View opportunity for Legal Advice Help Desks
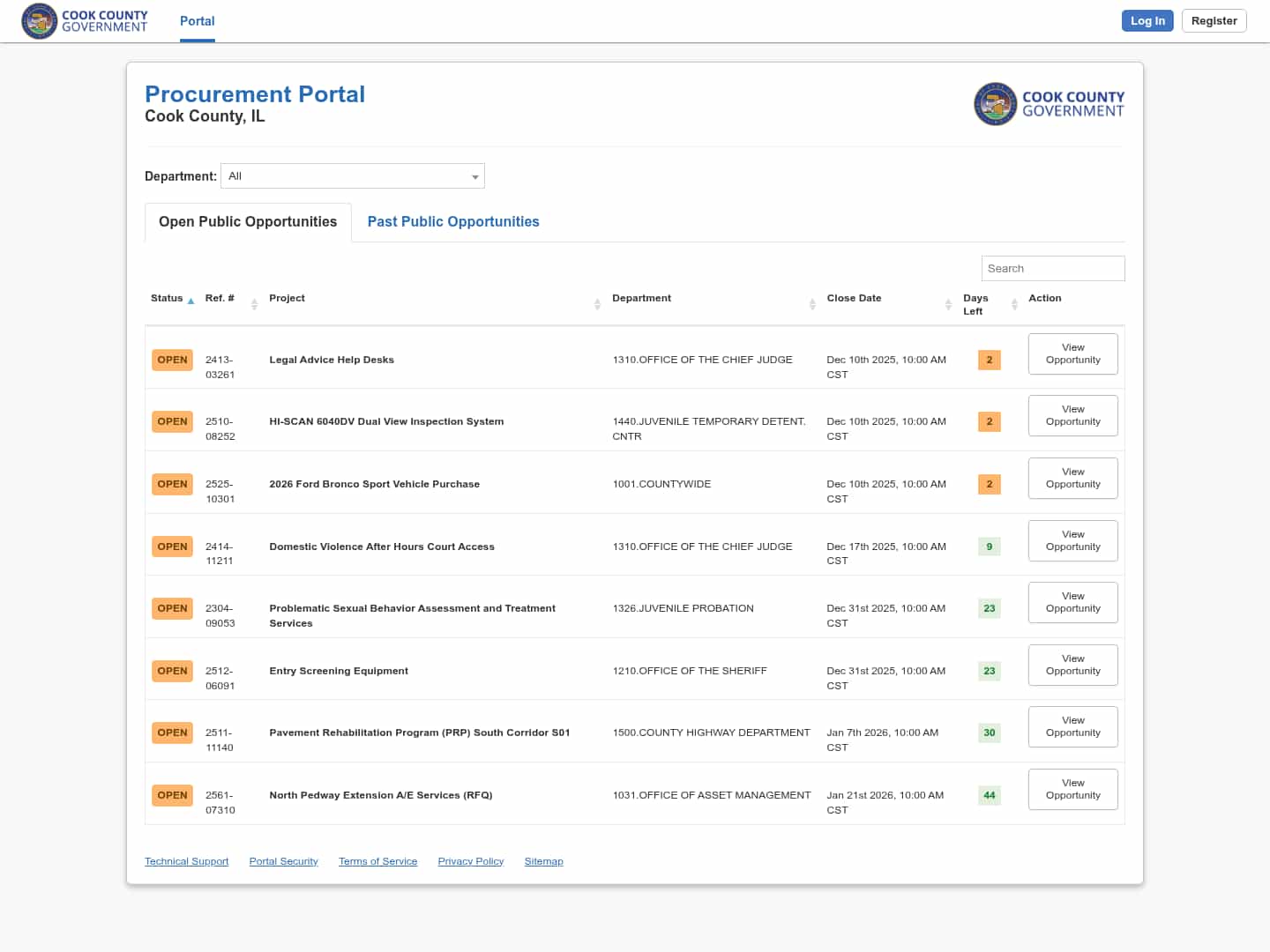Viewport: 1270px width, 952px height. [x=1072, y=353]
